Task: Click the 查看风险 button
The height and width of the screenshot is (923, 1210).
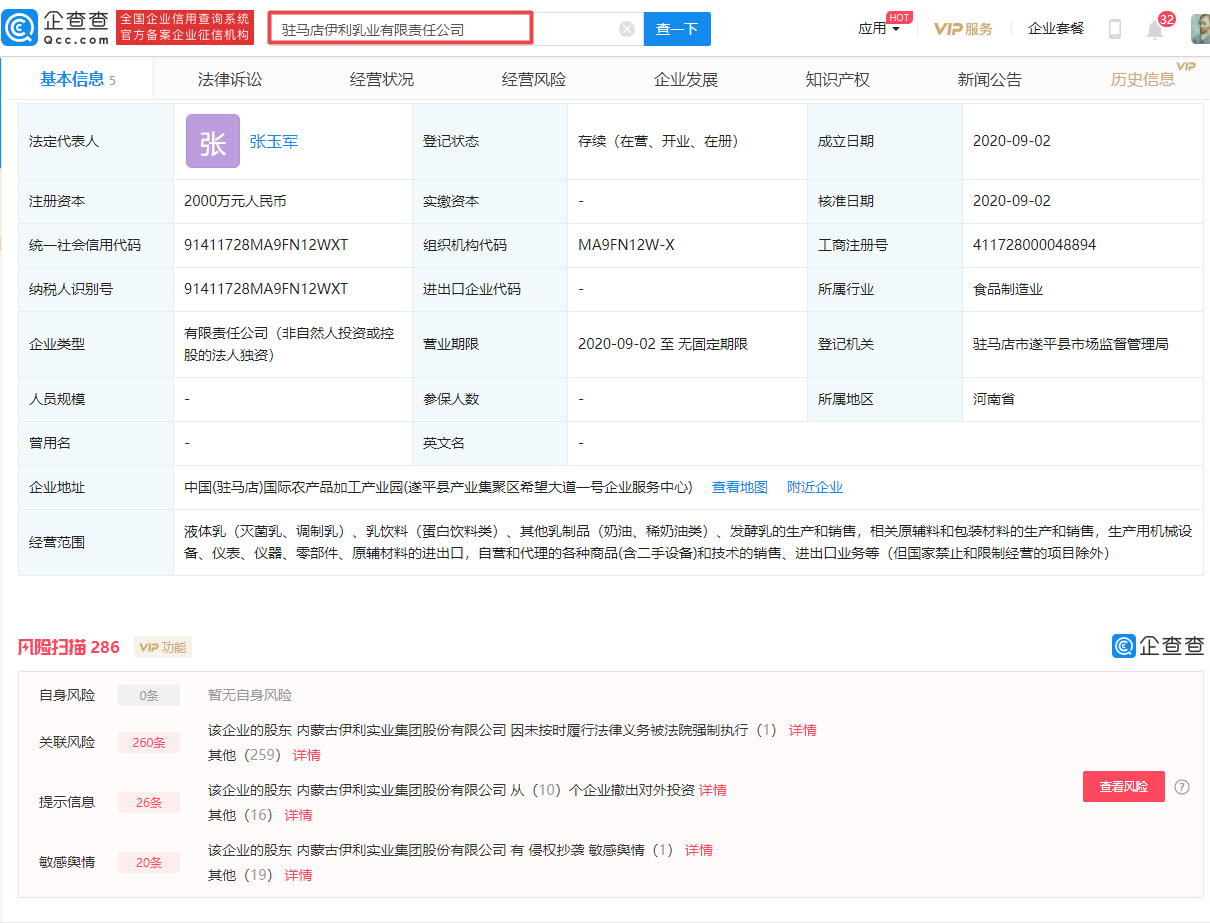Action: click(x=1124, y=787)
